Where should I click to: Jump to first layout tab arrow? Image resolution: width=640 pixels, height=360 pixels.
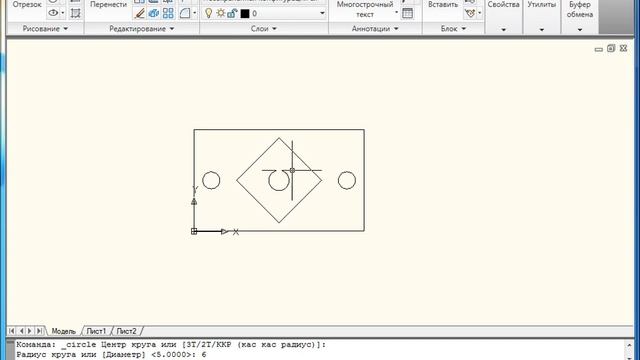click(11, 331)
